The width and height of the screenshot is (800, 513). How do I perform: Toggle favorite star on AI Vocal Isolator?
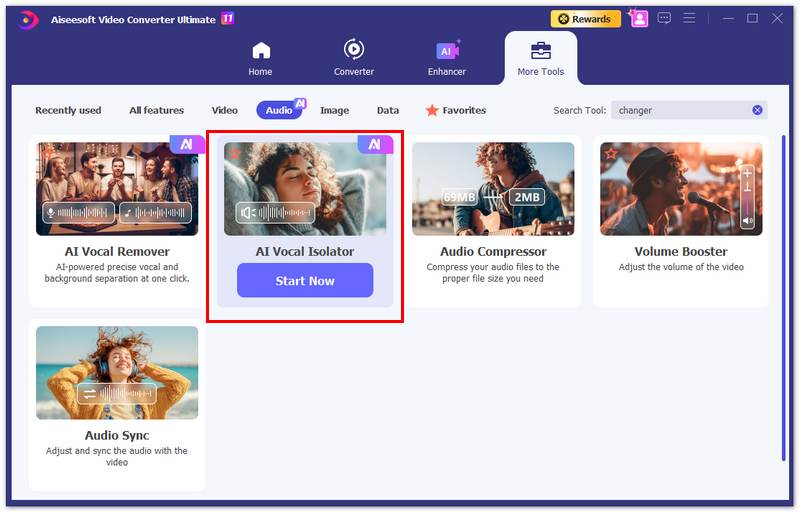pos(235,153)
